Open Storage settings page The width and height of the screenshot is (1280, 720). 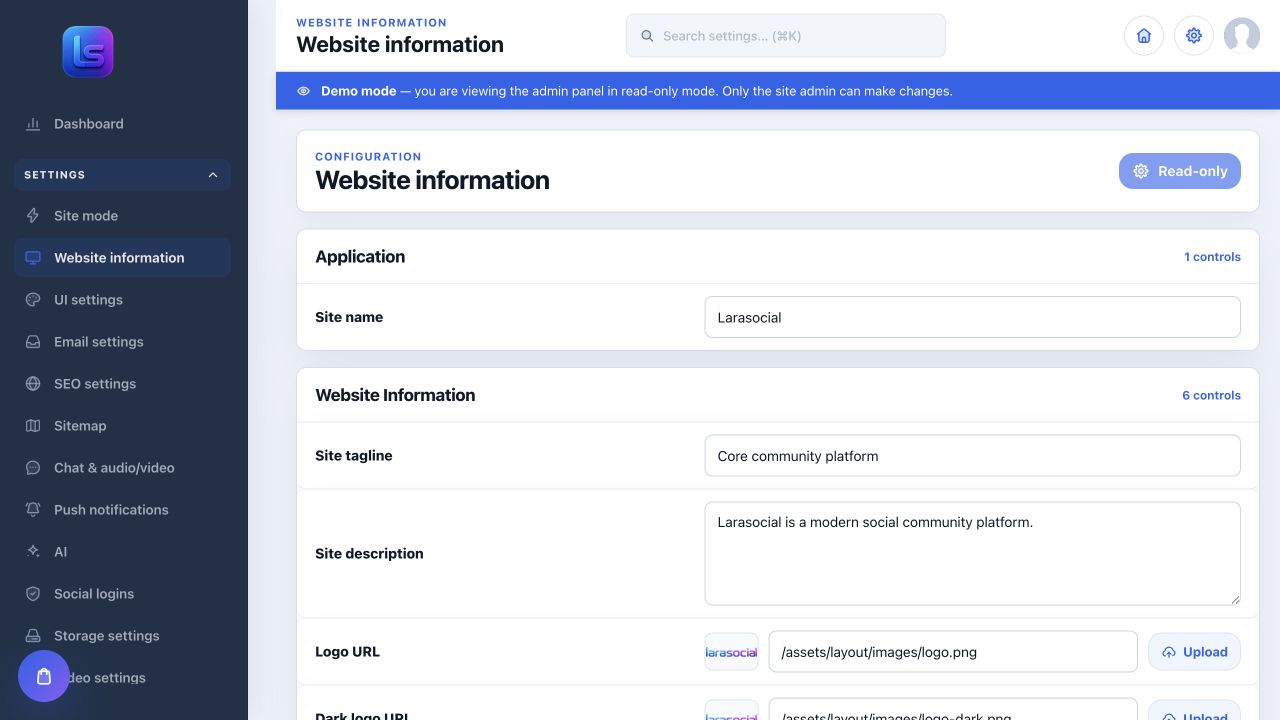tap(122, 636)
